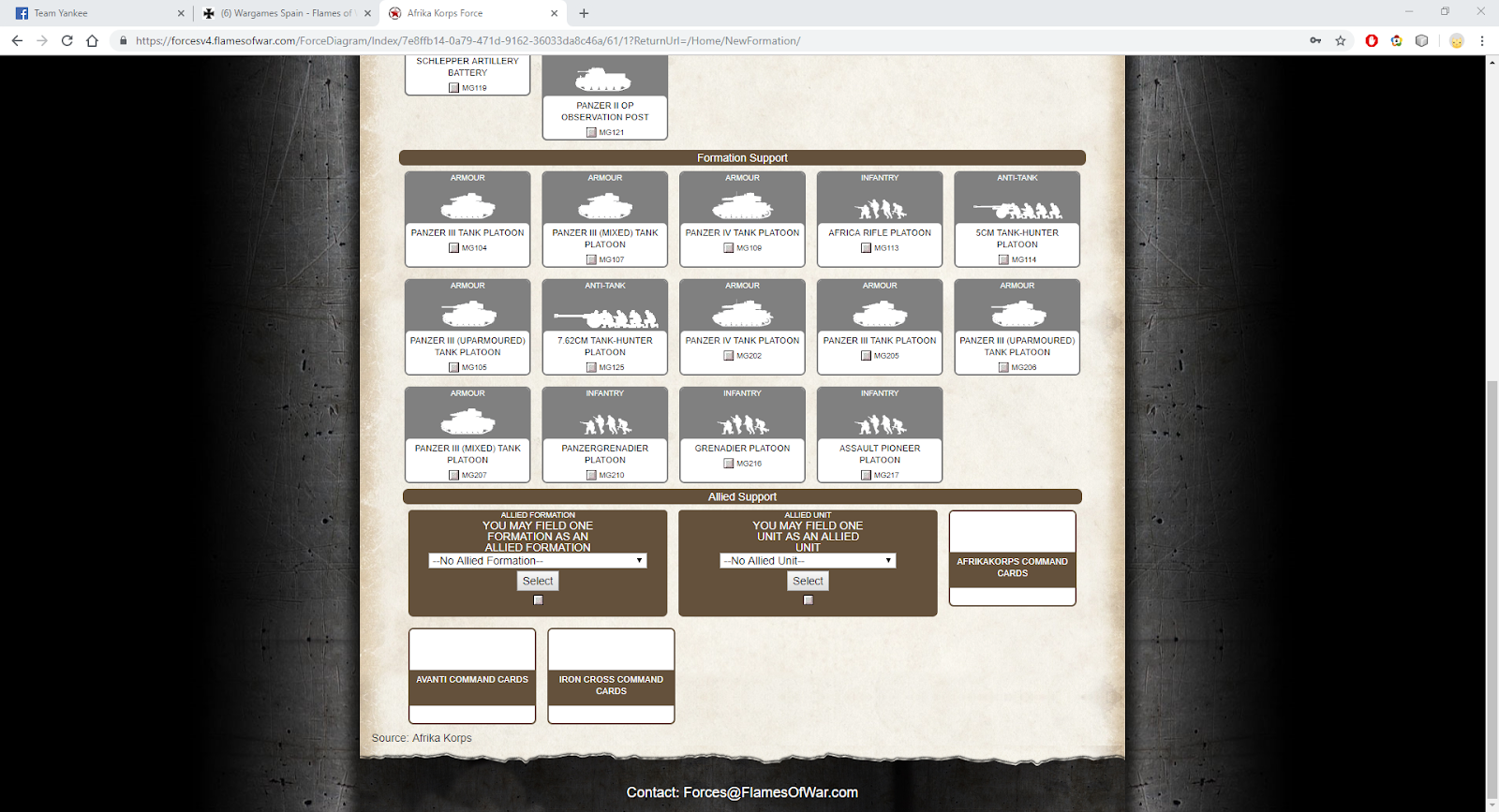Click the red Opera extension icon
Image resolution: width=1499 pixels, height=812 pixels.
click(1372, 40)
